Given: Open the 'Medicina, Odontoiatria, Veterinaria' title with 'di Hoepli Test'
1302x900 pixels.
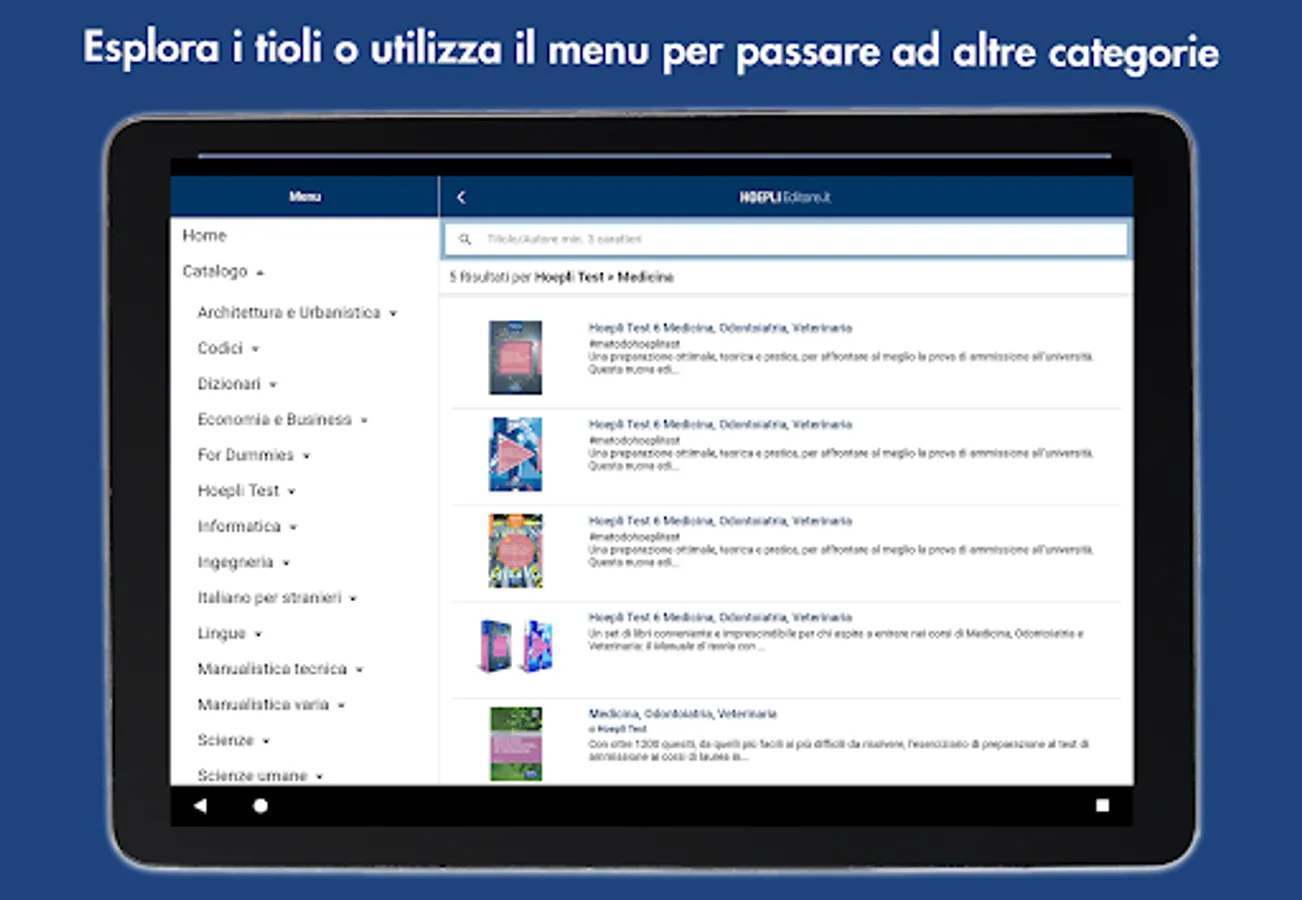Looking at the screenshot, I should pyautogui.click(x=682, y=714).
